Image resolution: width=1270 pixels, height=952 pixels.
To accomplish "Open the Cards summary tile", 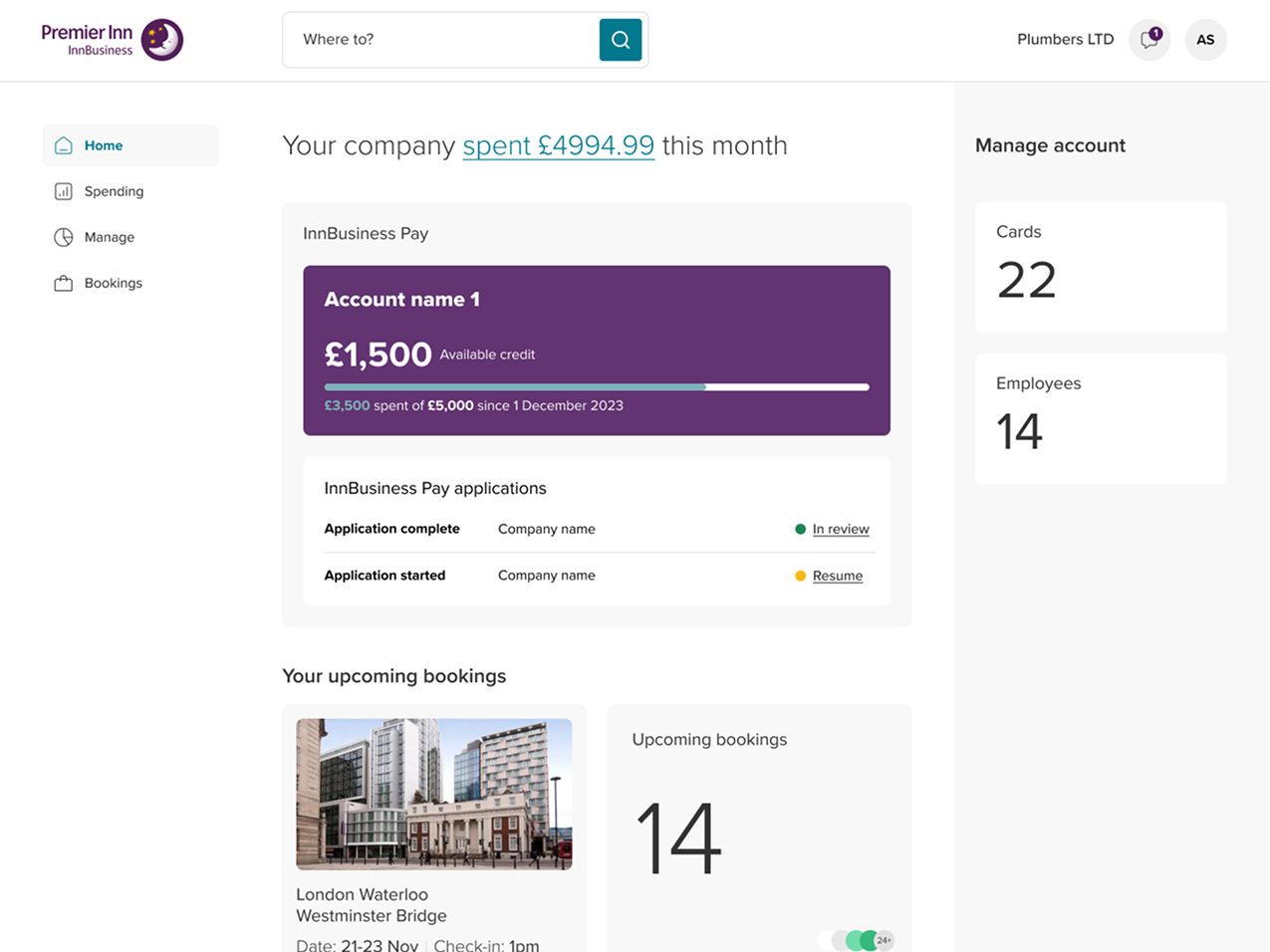I will [x=1101, y=267].
